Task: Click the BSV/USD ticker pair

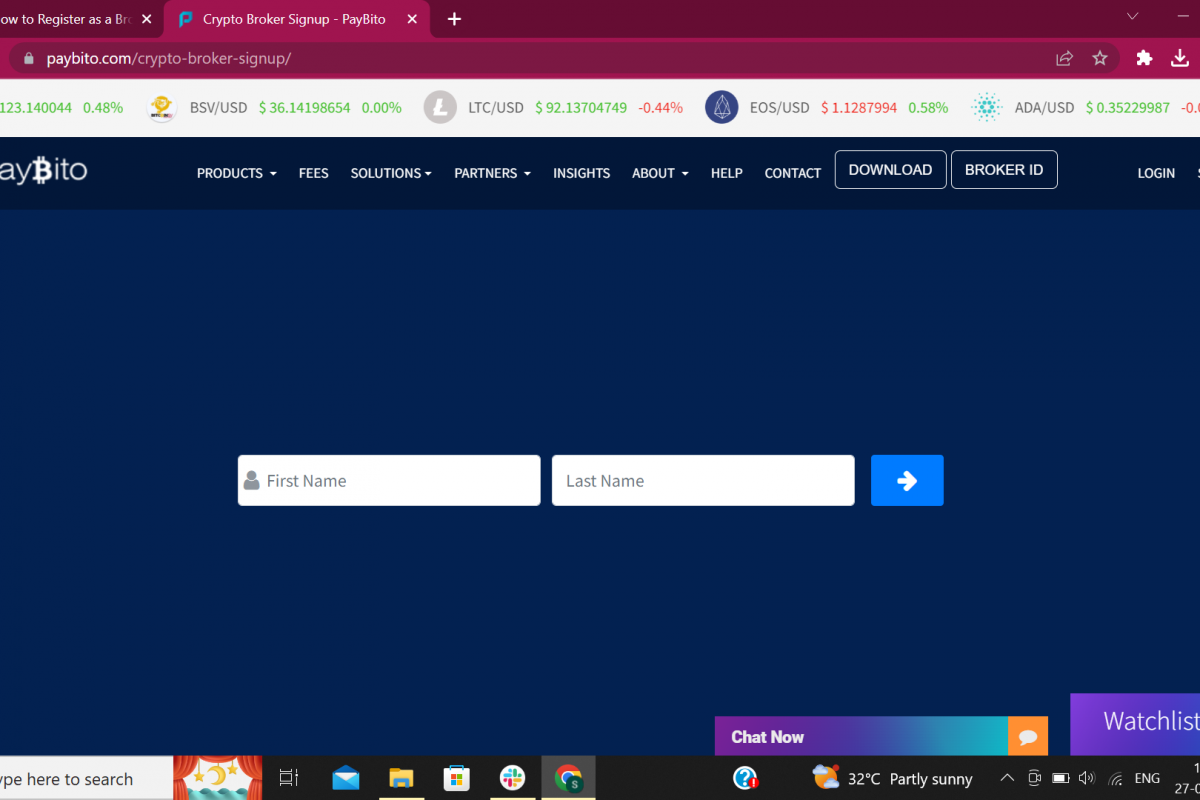Action: pyautogui.click(x=218, y=107)
